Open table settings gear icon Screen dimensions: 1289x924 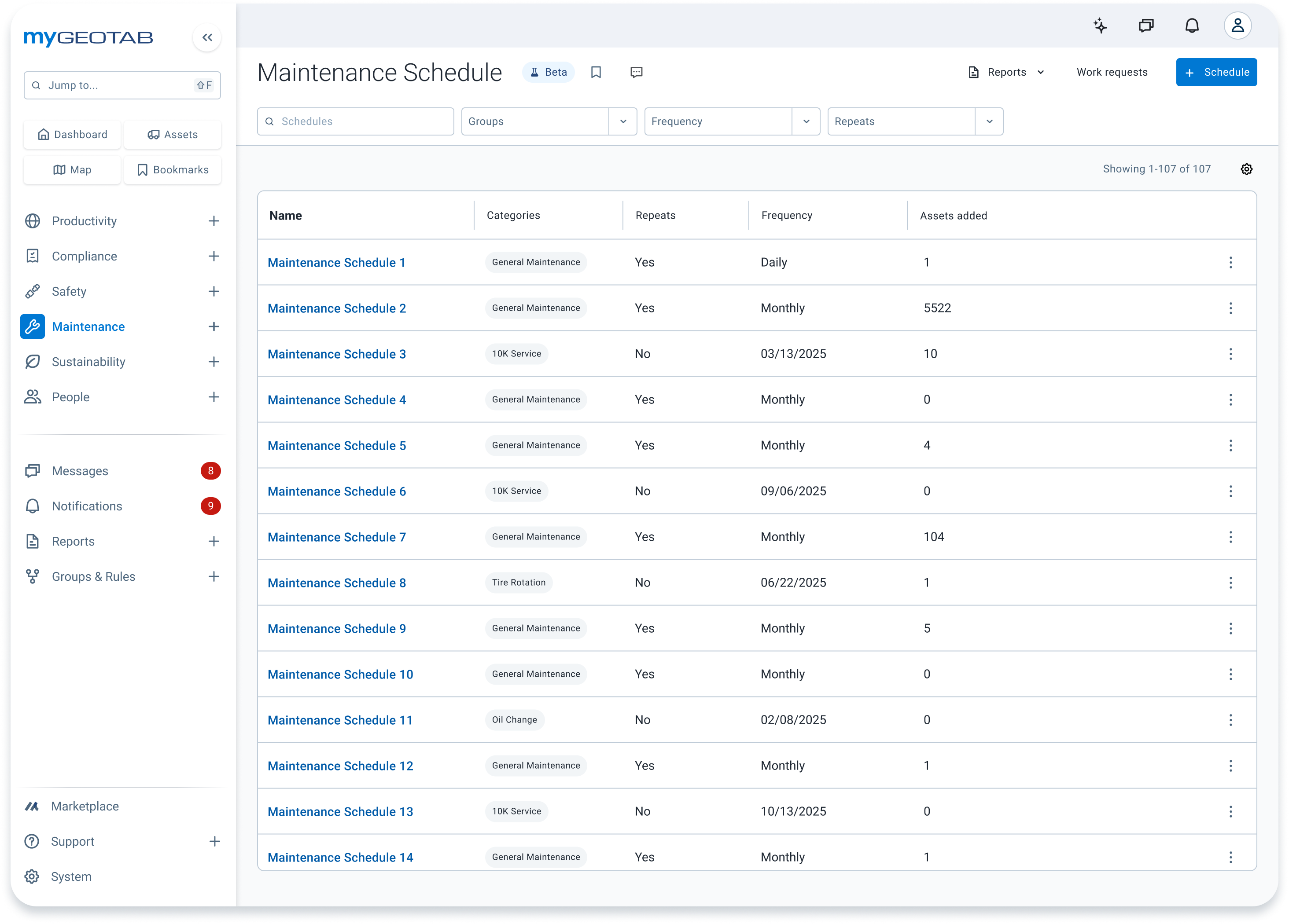click(1246, 169)
